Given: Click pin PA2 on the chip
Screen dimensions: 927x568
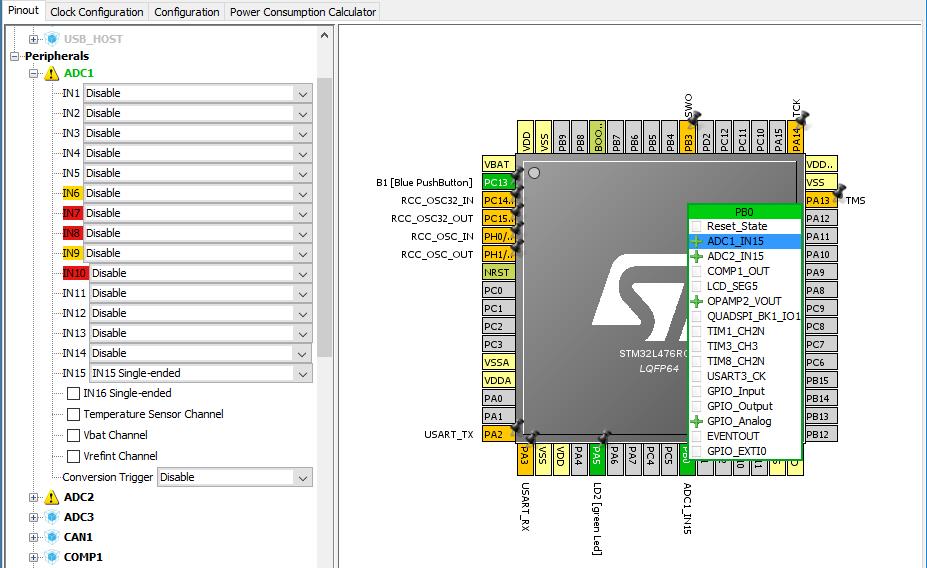Looking at the screenshot, I should [499, 434].
